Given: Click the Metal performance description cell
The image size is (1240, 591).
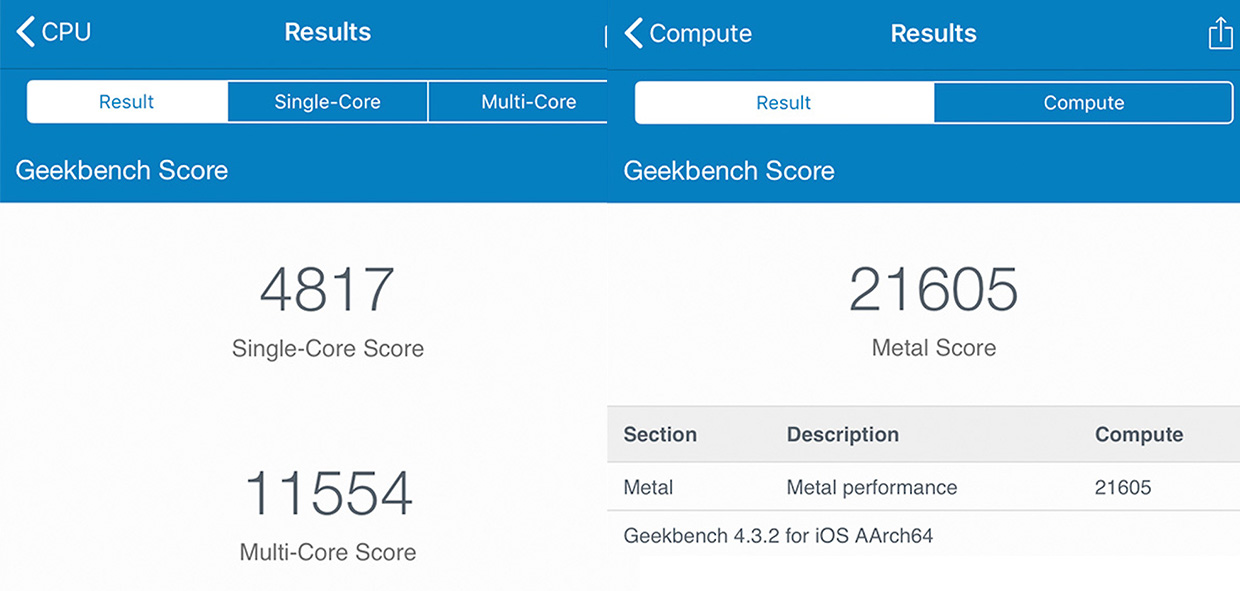Looking at the screenshot, I should click(x=872, y=488).
